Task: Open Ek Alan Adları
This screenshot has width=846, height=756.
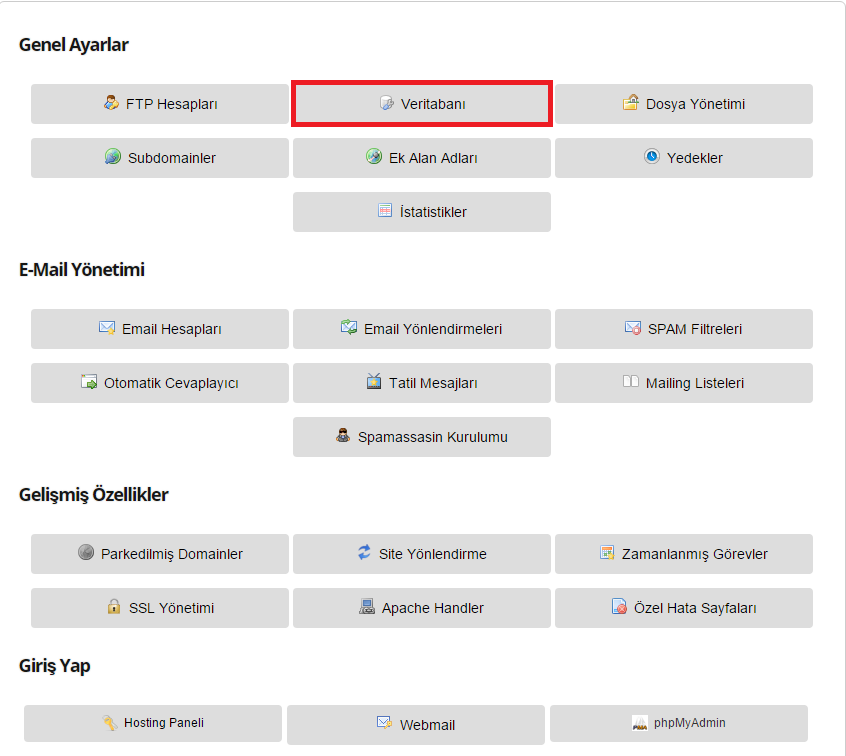Action: [x=422, y=158]
